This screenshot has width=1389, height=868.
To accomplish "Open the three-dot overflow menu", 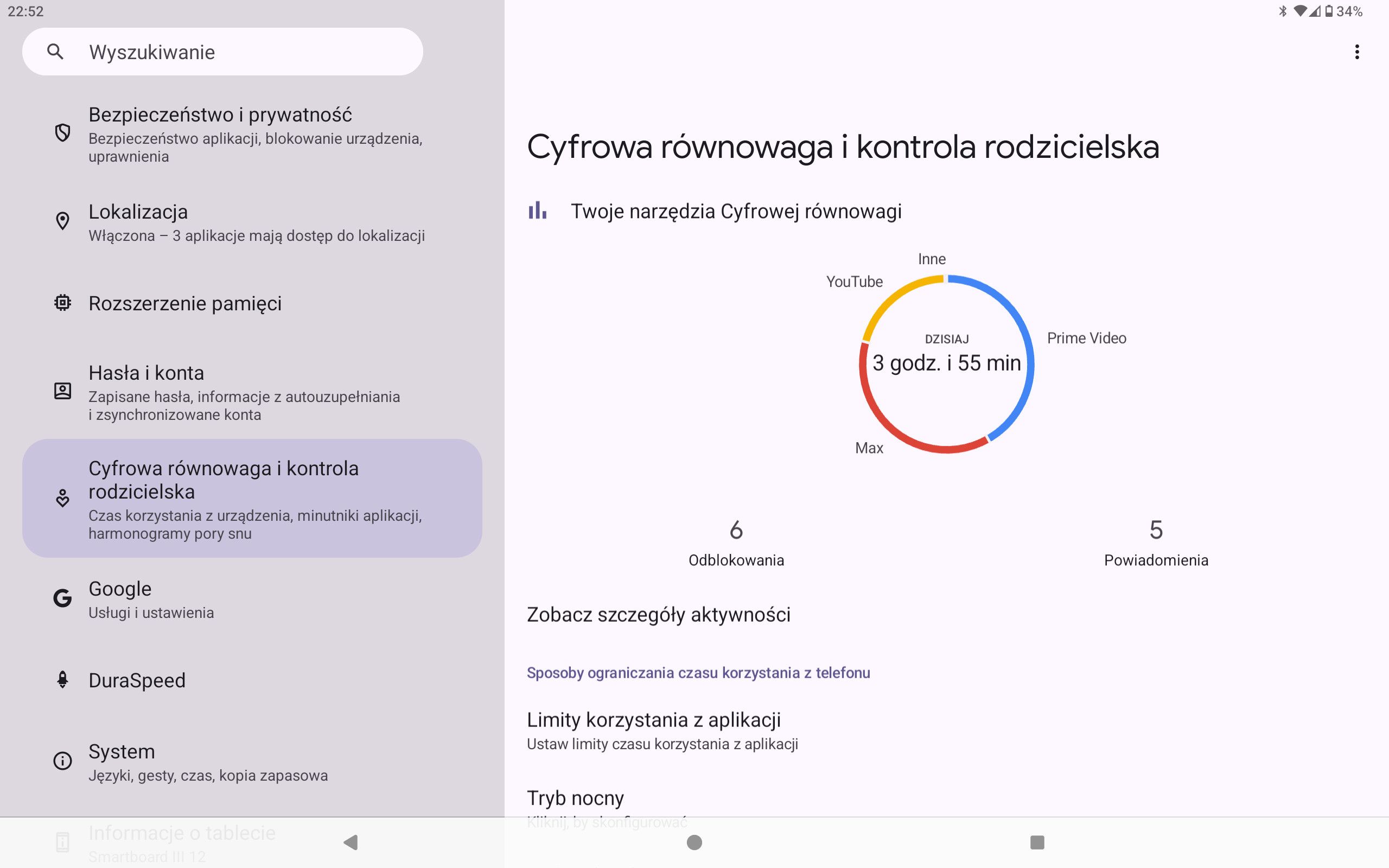I will click(1357, 52).
